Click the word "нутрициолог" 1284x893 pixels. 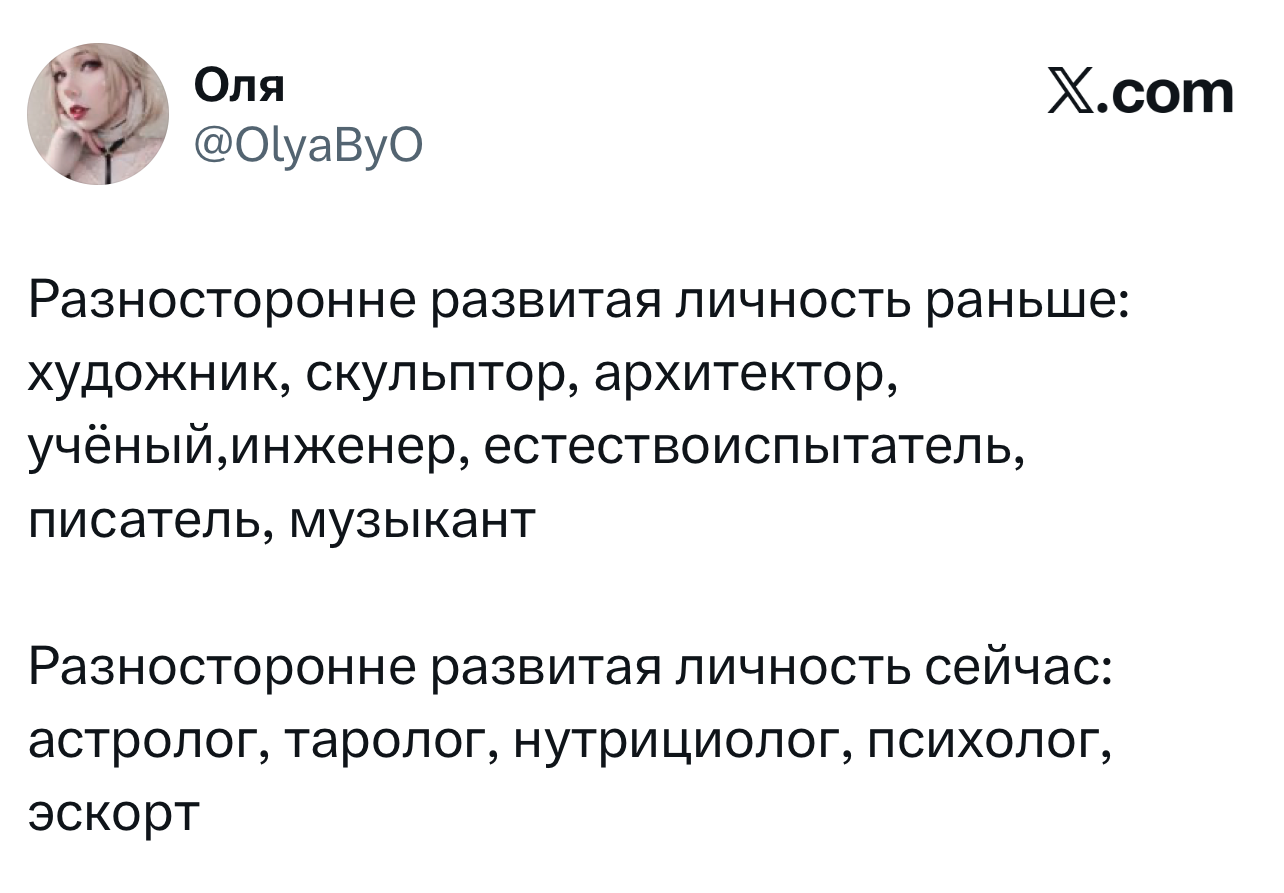672,741
